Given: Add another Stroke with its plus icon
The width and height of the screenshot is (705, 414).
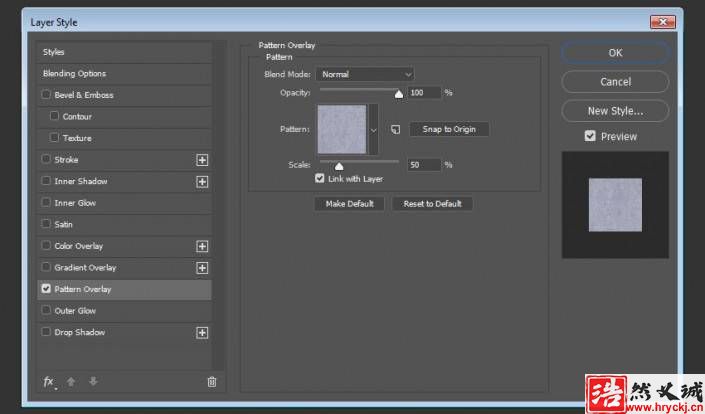Looking at the screenshot, I should coord(202,160).
